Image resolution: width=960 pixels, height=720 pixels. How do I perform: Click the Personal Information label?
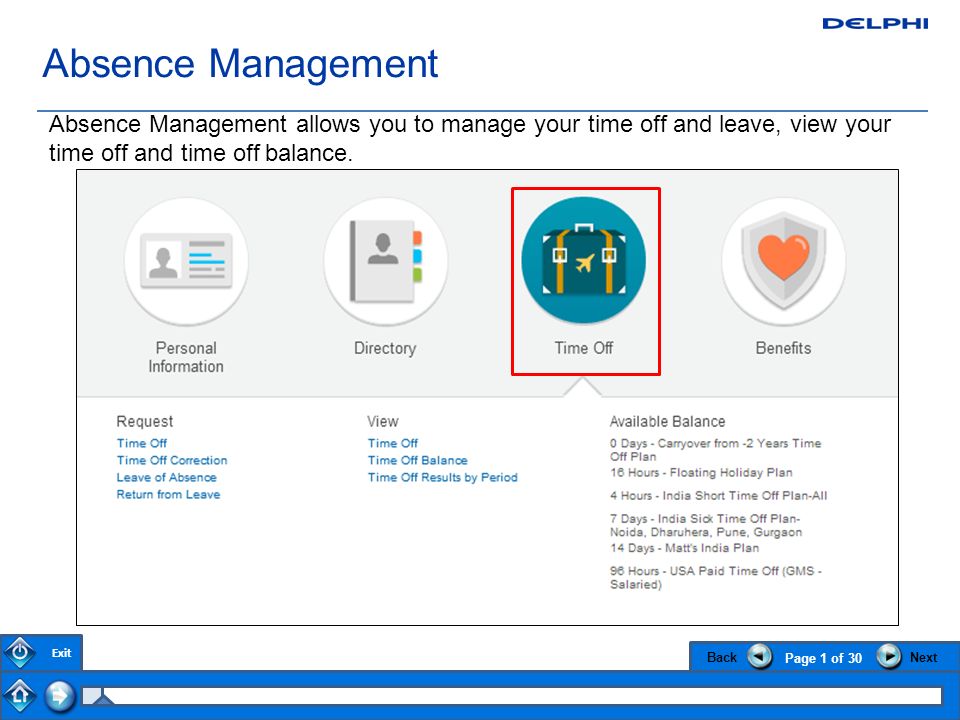pos(186,358)
